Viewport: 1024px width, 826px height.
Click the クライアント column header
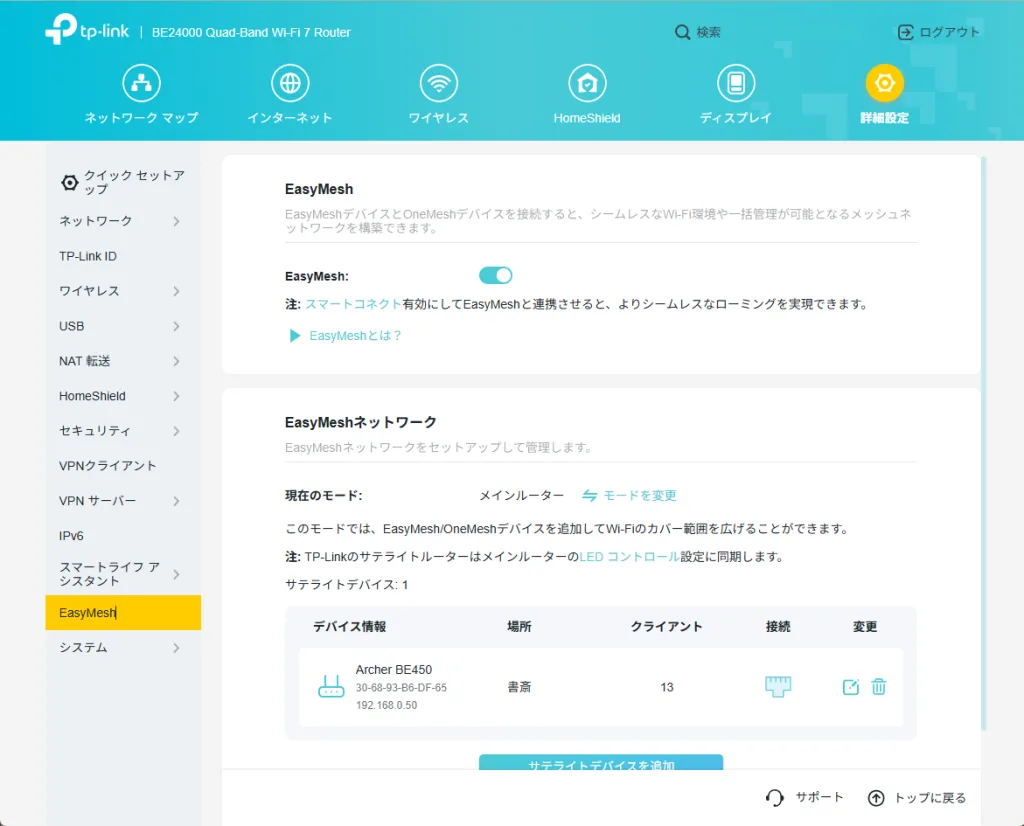[x=666, y=627]
